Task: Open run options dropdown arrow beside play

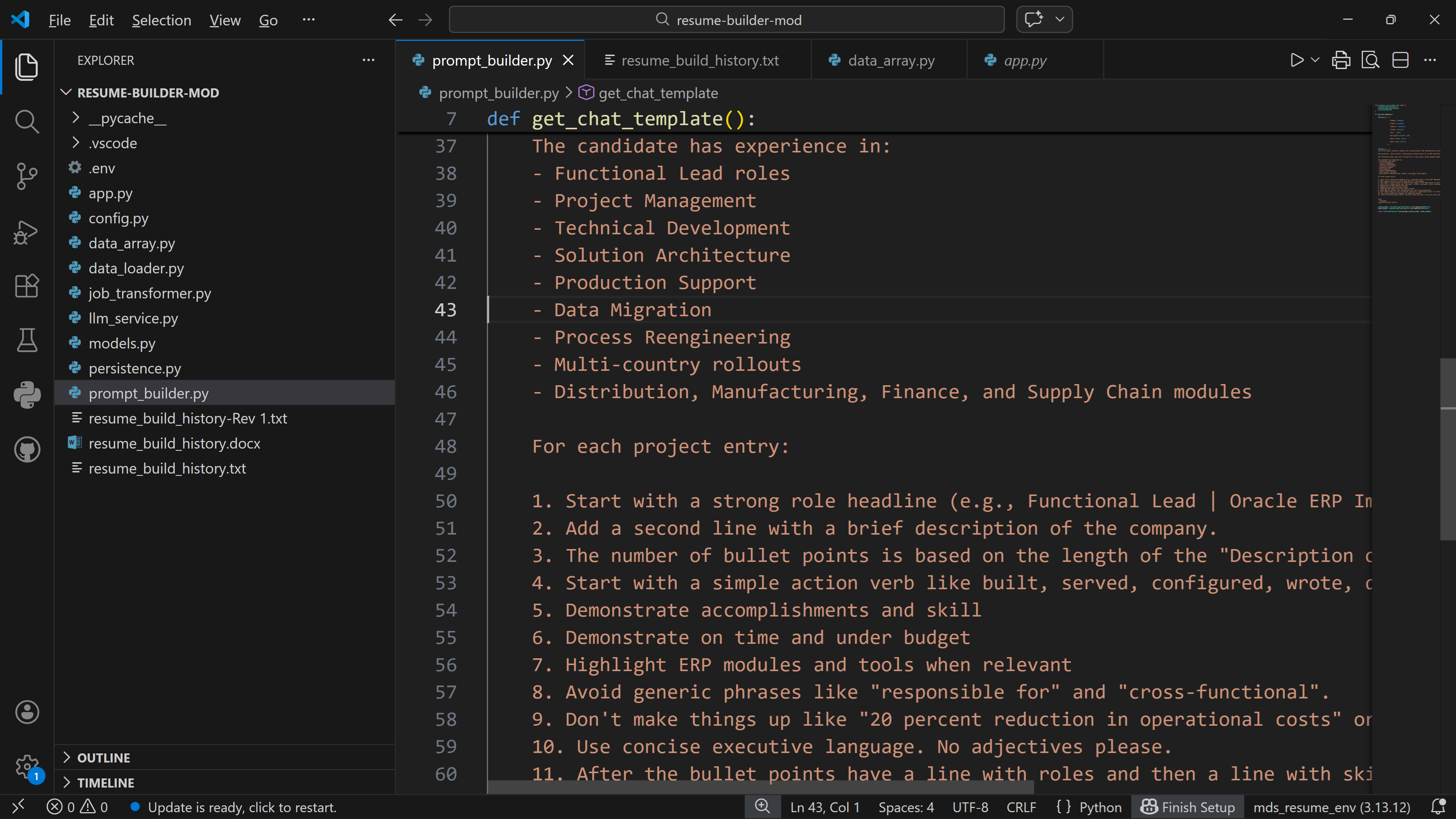Action: pyautogui.click(x=1315, y=60)
